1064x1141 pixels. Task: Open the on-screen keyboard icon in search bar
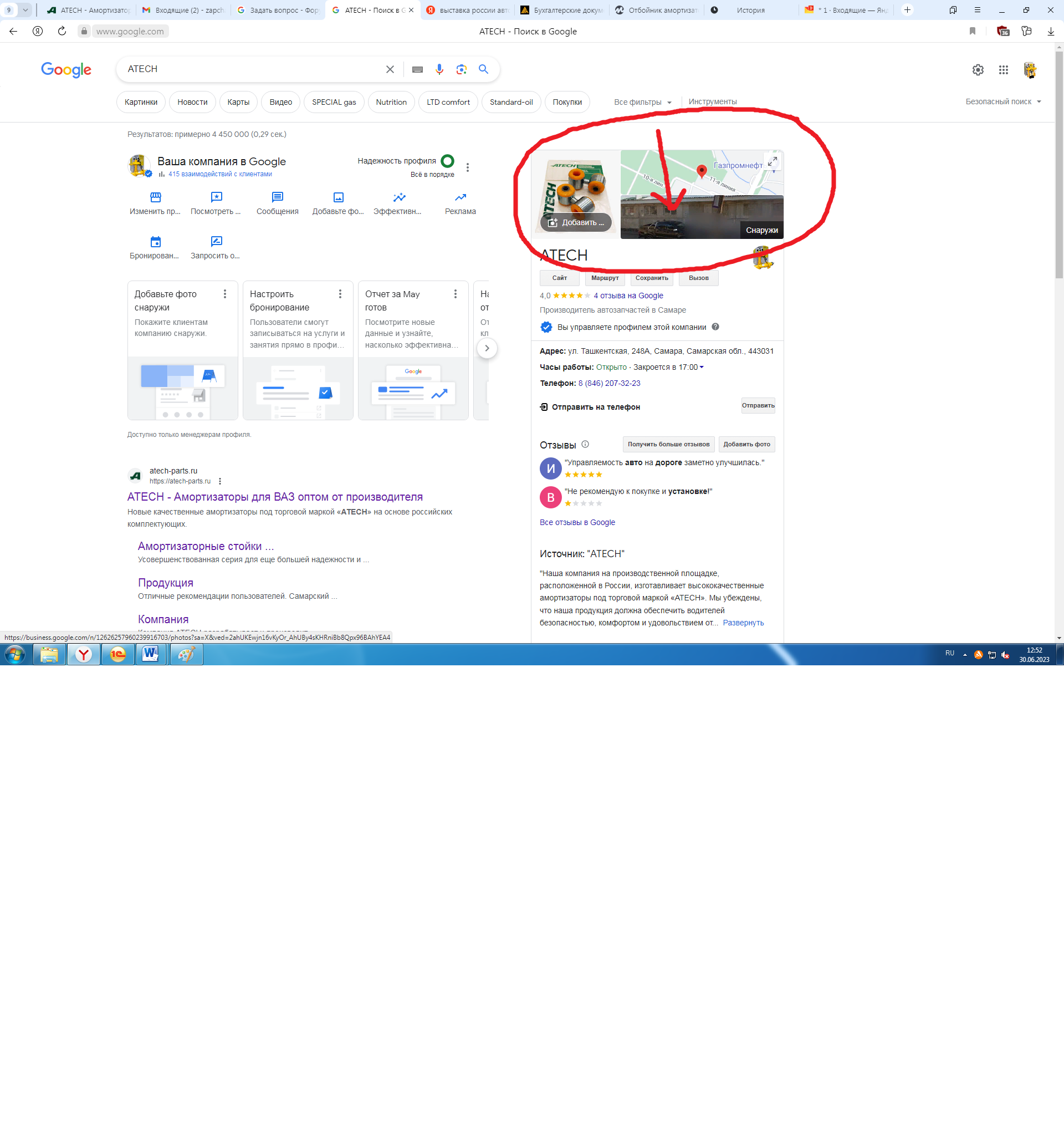click(417, 69)
